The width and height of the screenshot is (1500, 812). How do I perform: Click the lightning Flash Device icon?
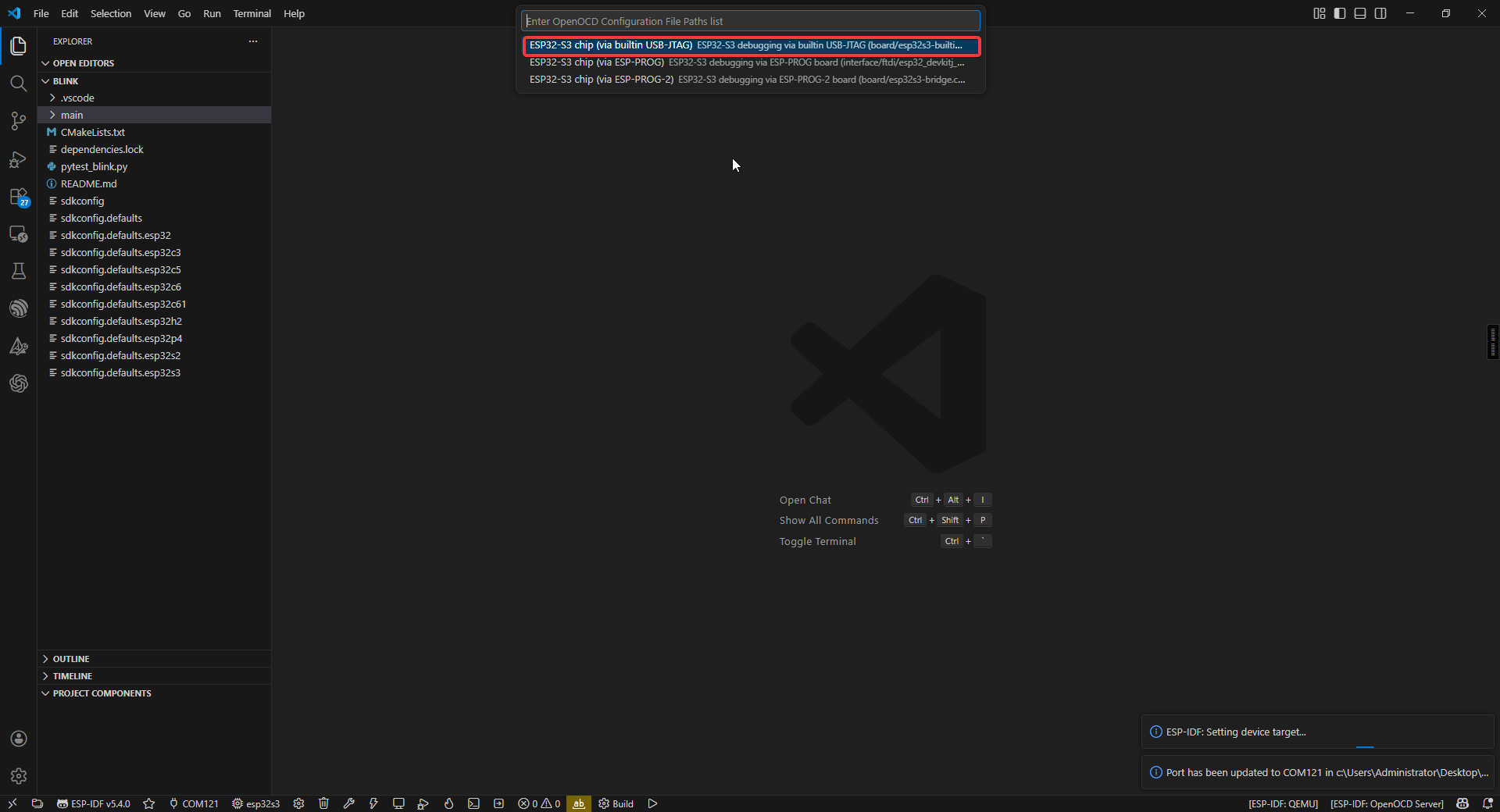[x=373, y=803]
